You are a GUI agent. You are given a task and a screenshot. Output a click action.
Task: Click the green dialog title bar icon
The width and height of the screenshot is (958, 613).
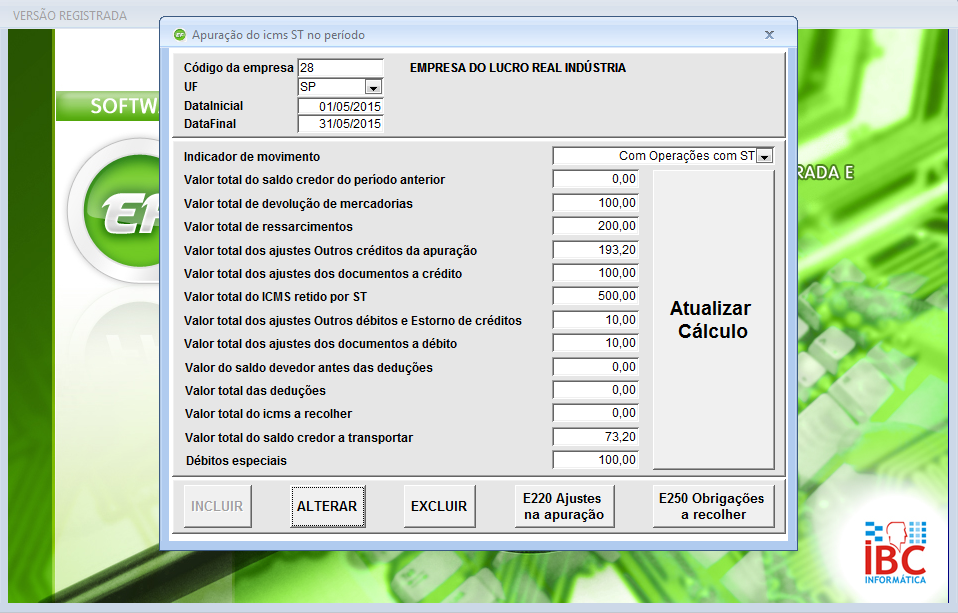point(179,35)
